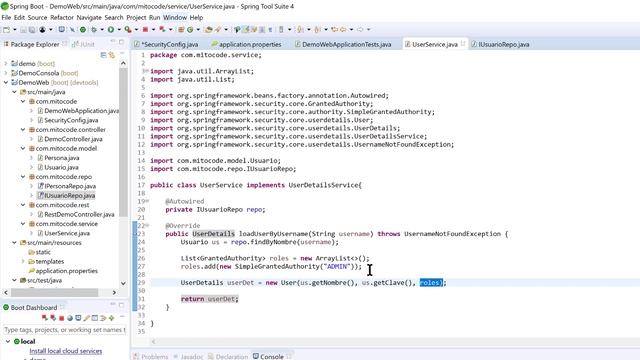Screen dimensions: 640x360
Task: Open the Refactor menu
Action: [62, 18]
